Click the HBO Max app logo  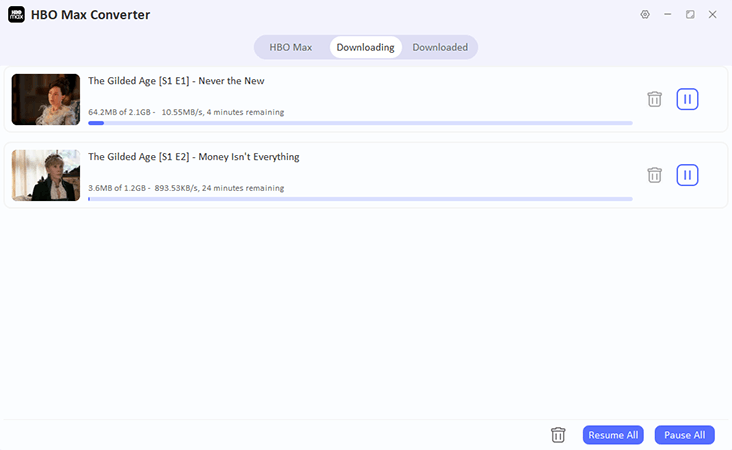tap(16, 14)
